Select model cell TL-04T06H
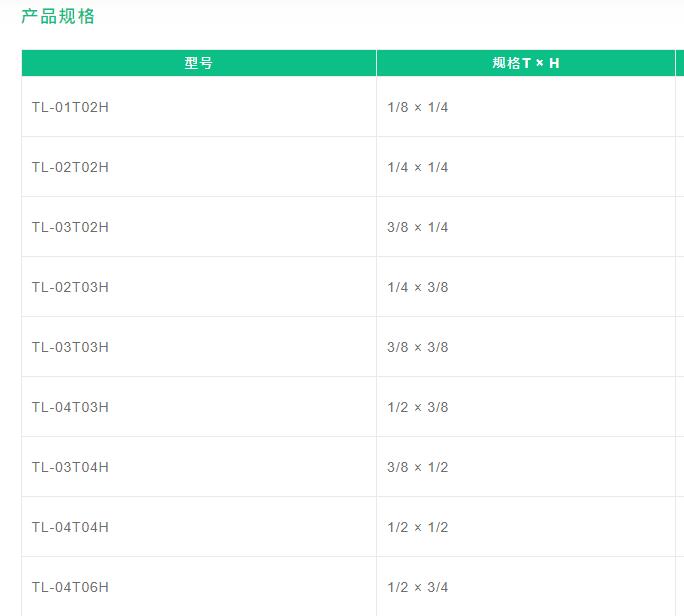684x616 pixels. (x=199, y=587)
